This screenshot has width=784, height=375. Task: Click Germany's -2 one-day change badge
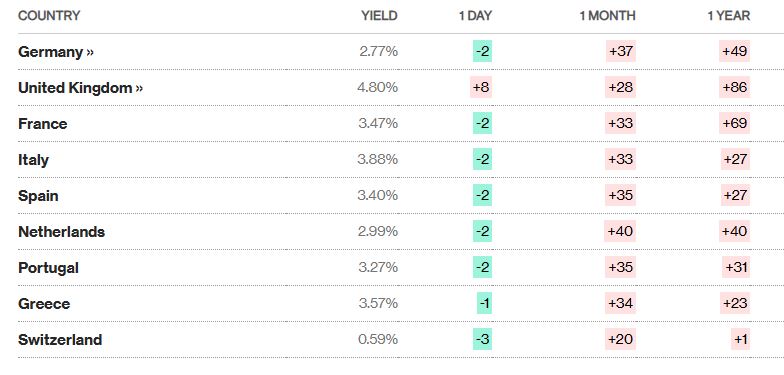[482, 52]
